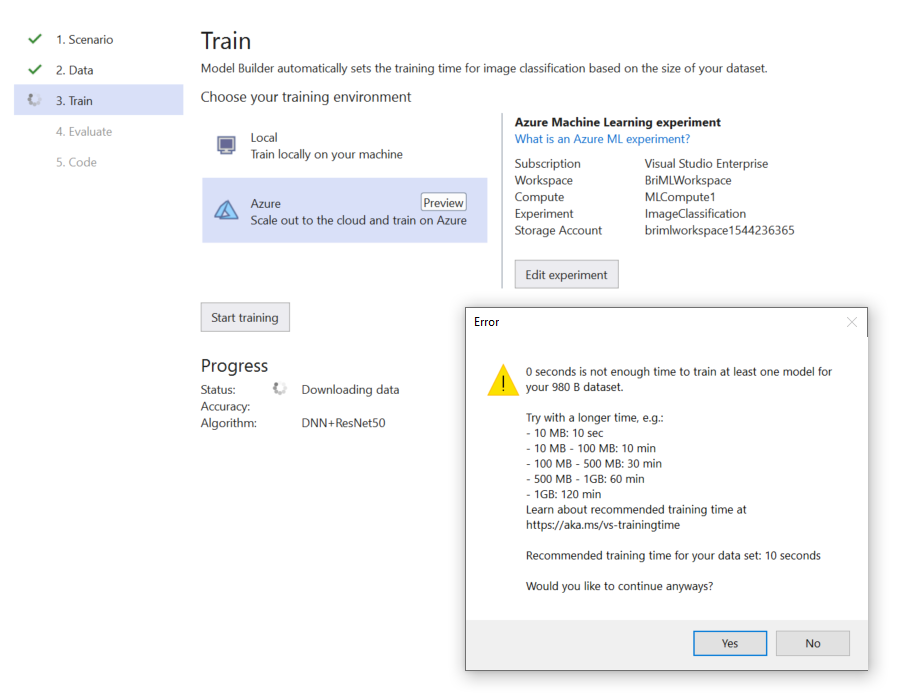The width and height of the screenshot is (902, 697).
Task: Click the 'brimlworkspace1544236365' storage account value
Action: [719, 230]
